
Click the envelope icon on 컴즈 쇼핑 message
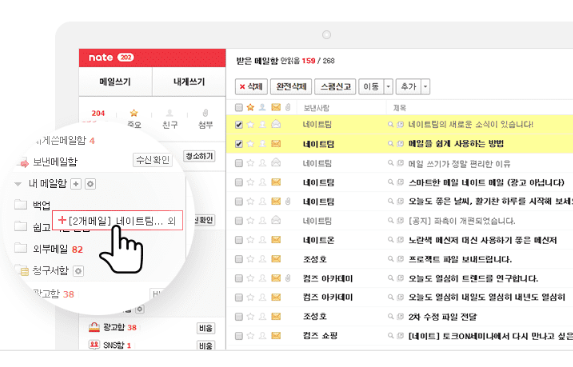276,336
